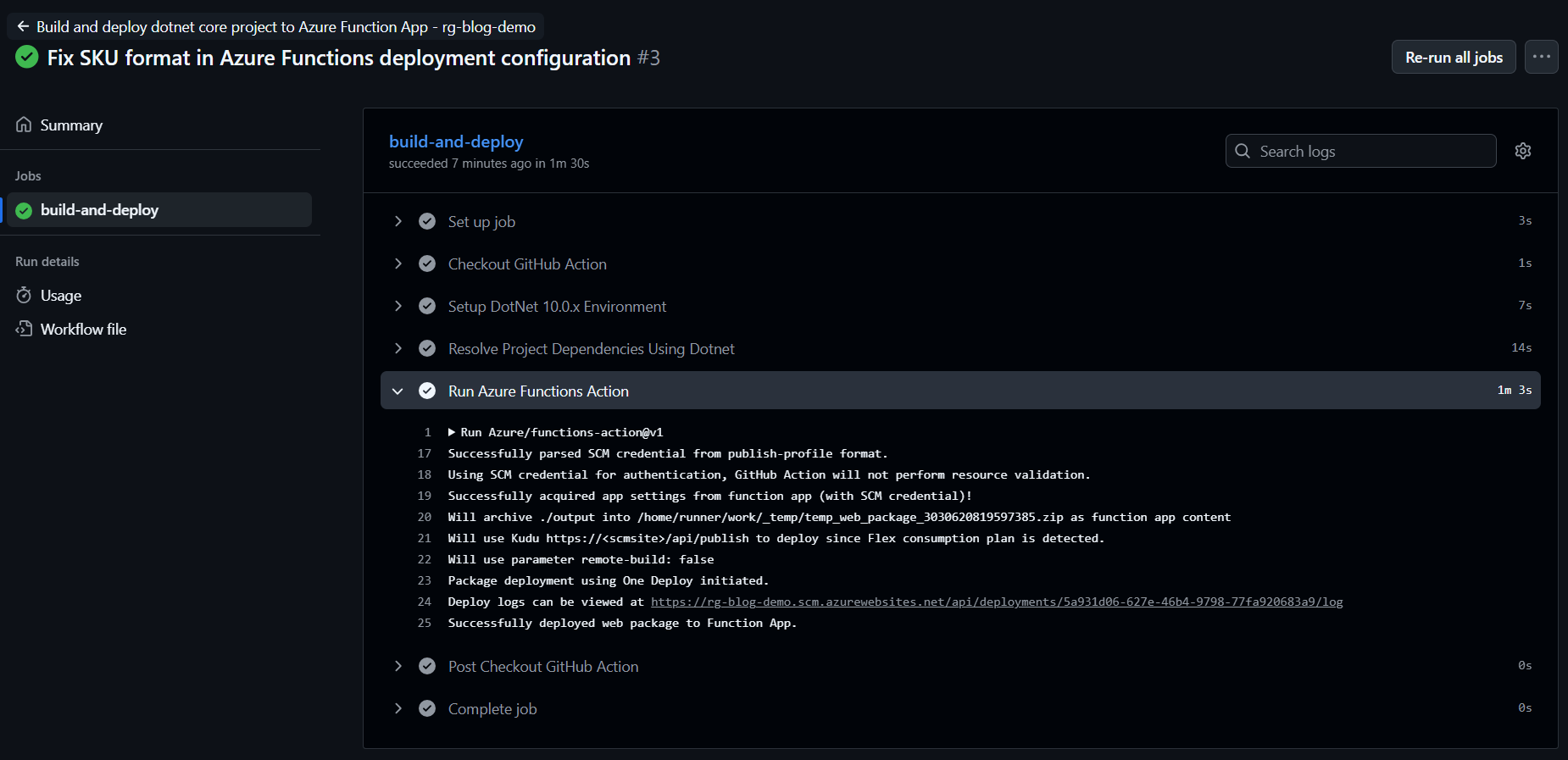Click the sidebar build-and-deploy success icon

(24, 210)
